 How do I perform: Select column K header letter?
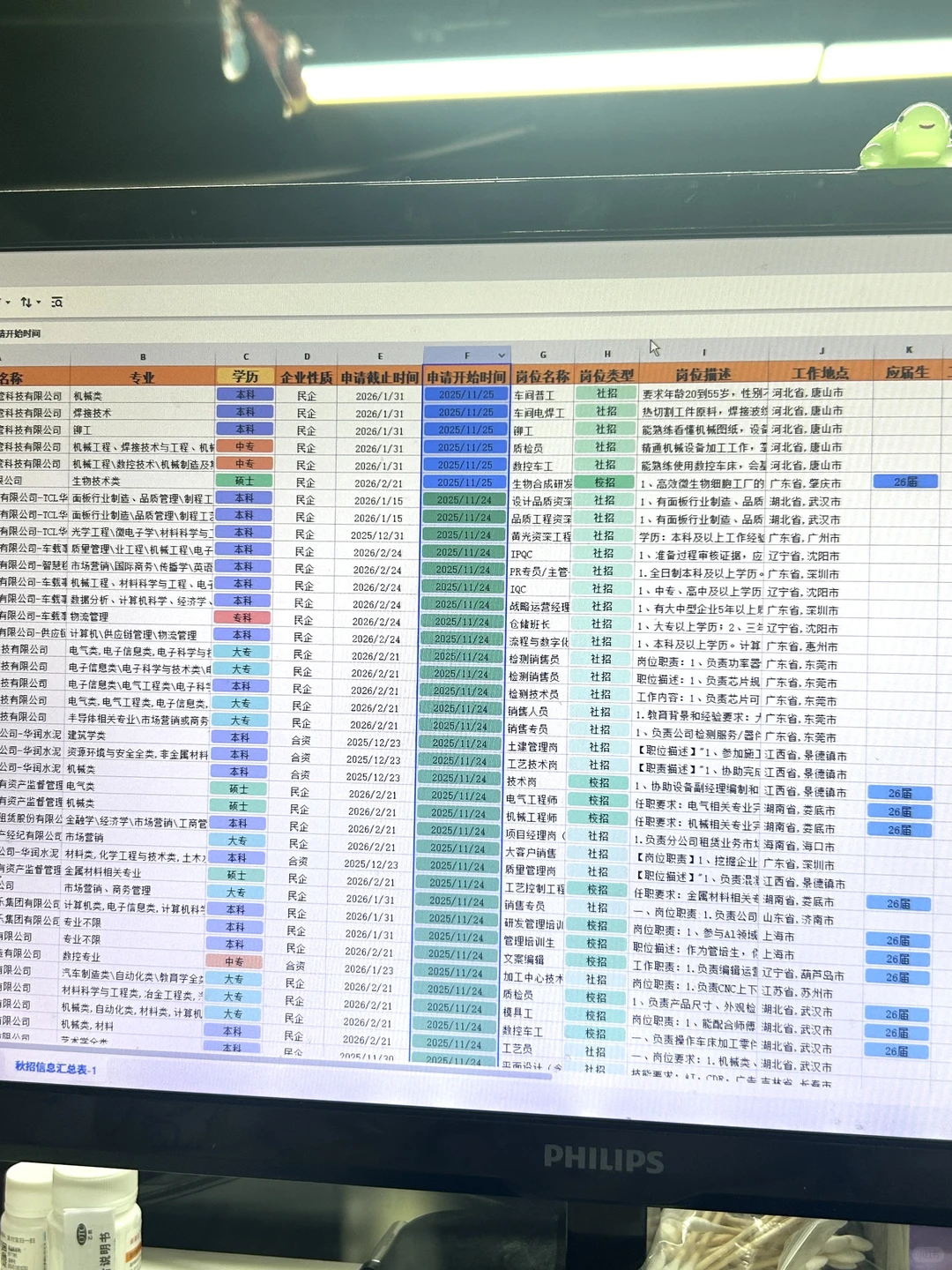coord(909,349)
